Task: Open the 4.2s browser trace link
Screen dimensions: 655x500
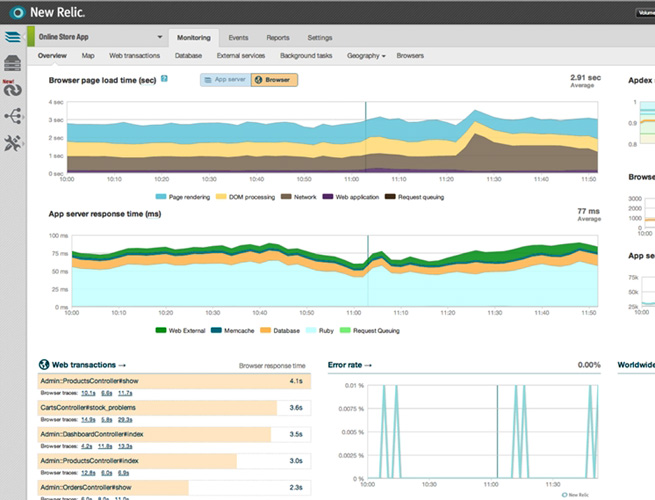Action: pyautogui.click(x=86, y=447)
